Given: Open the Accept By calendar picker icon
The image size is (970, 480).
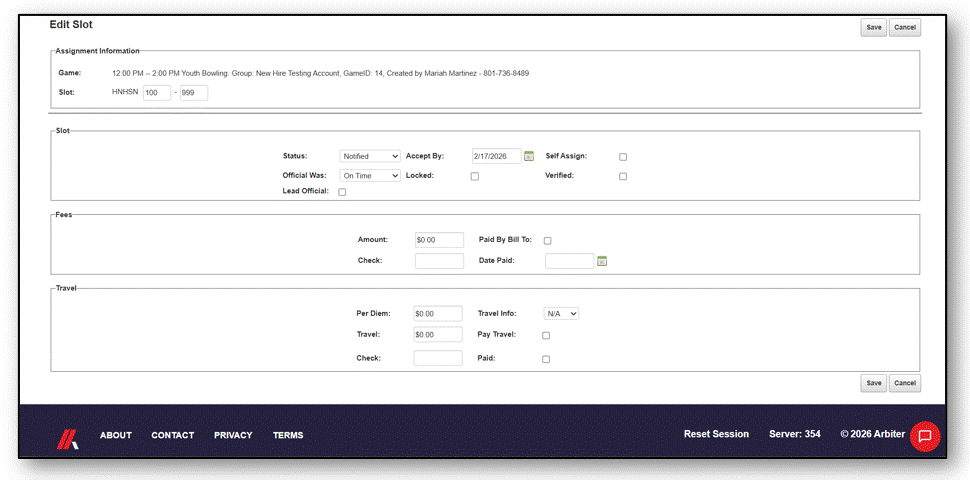Looking at the screenshot, I should [529, 156].
